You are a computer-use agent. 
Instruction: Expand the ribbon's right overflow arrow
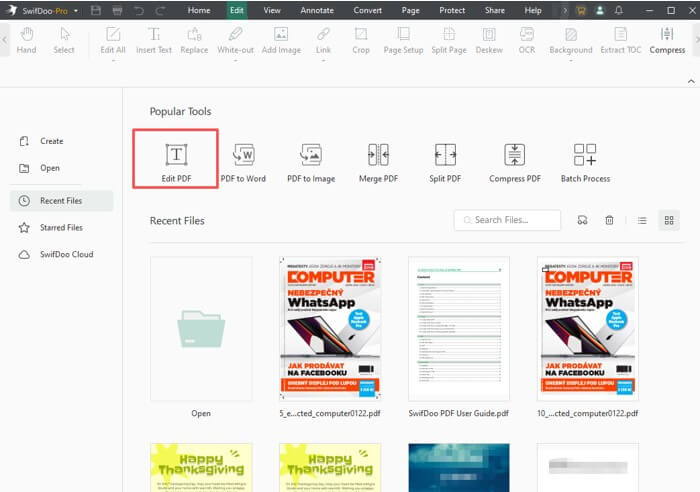(x=697, y=40)
